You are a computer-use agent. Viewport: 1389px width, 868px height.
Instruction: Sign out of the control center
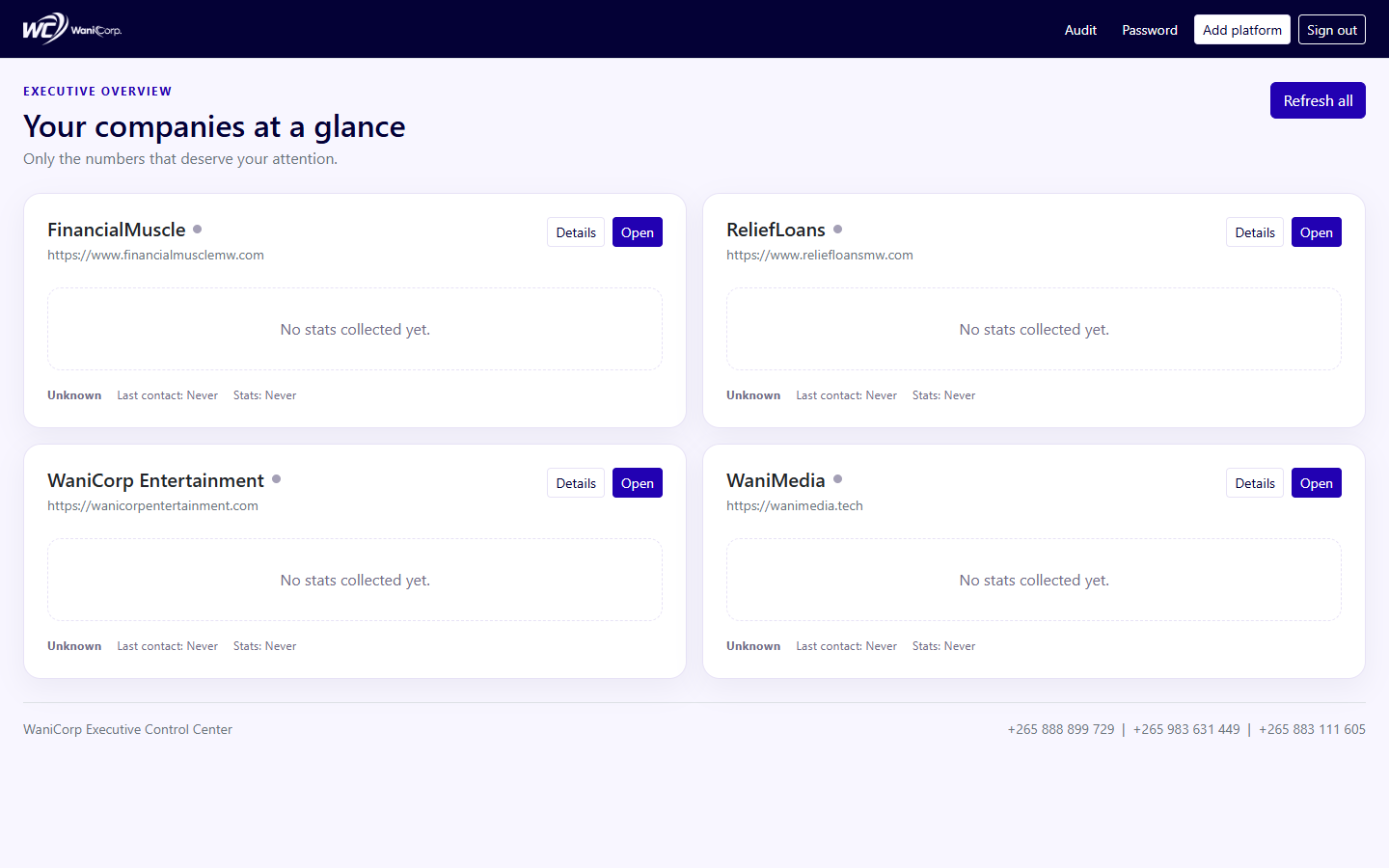click(x=1332, y=30)
